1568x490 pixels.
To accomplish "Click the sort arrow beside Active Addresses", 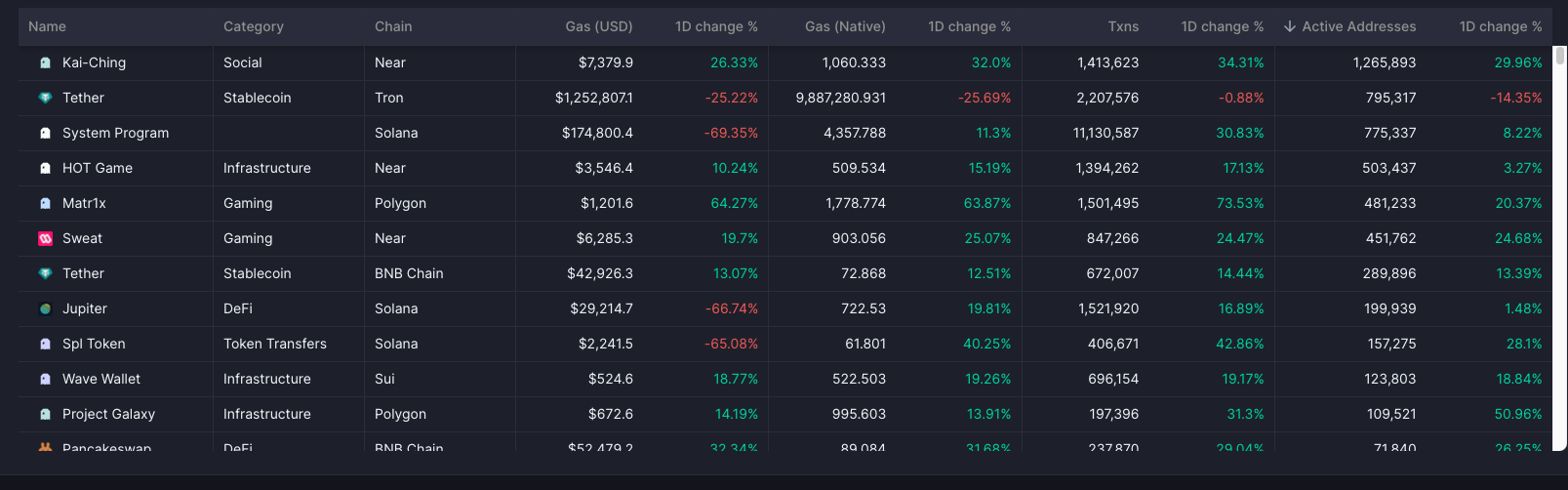I will 1290,26.
